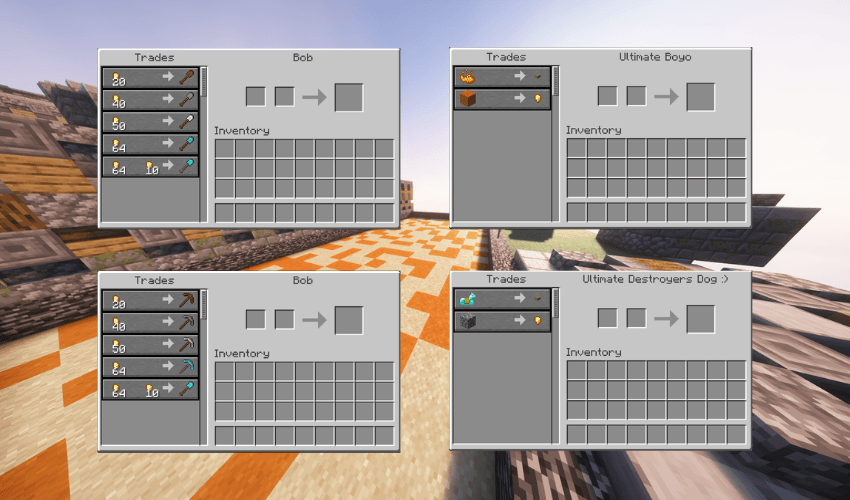Click trades scrollbar handle in Bob shovel window
The image size is (850, 500).
click(204, 82)
